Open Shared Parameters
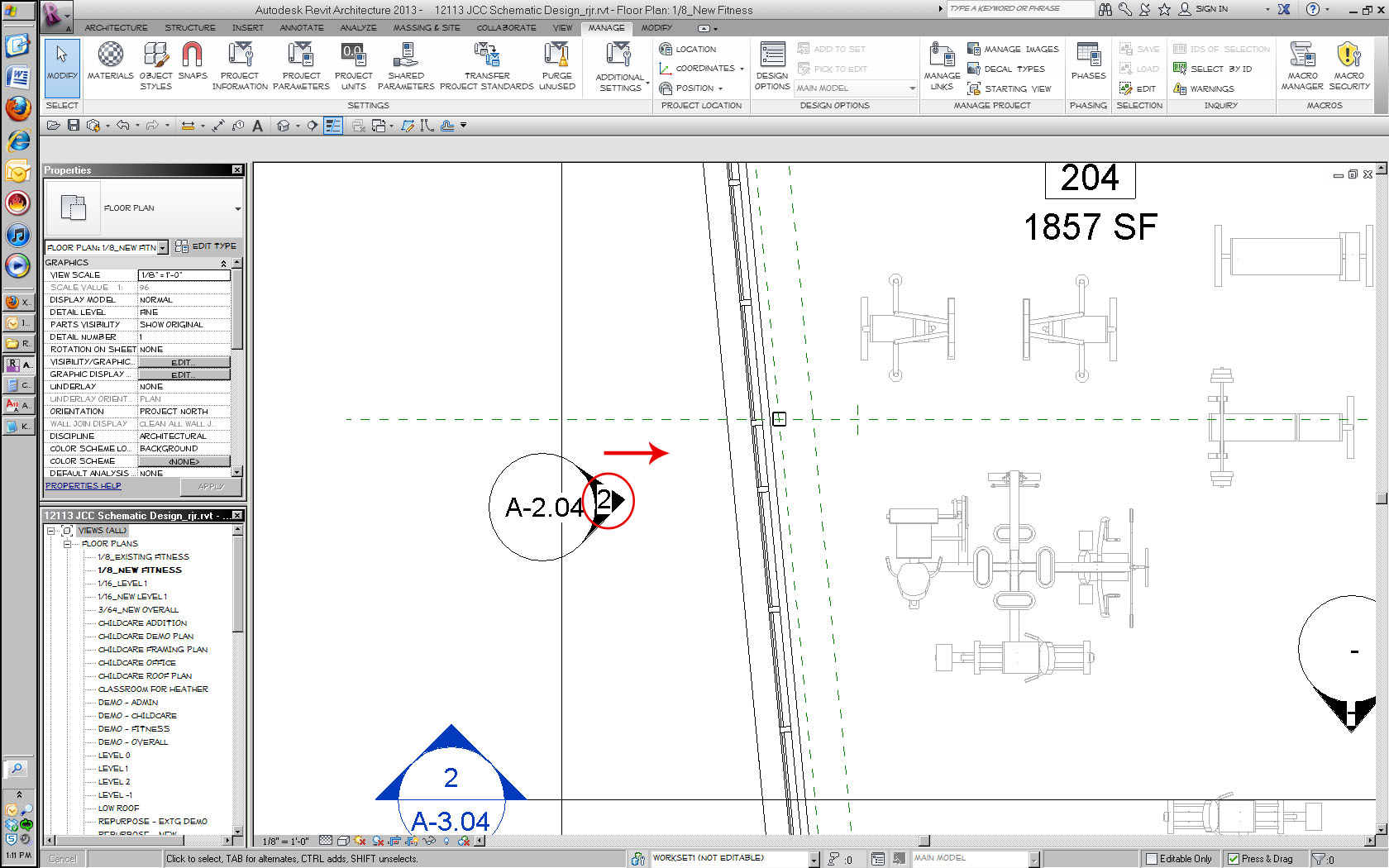The height and width of the screenshot is (868, 1389). (406, 65)
